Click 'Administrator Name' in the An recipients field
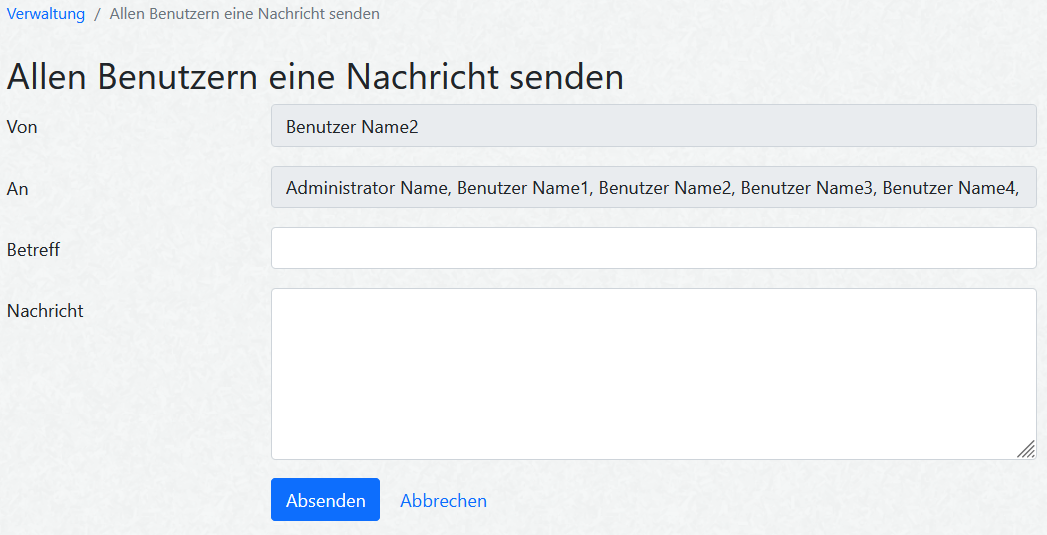This screenshot has height=535, width=1047. point(366,187)
